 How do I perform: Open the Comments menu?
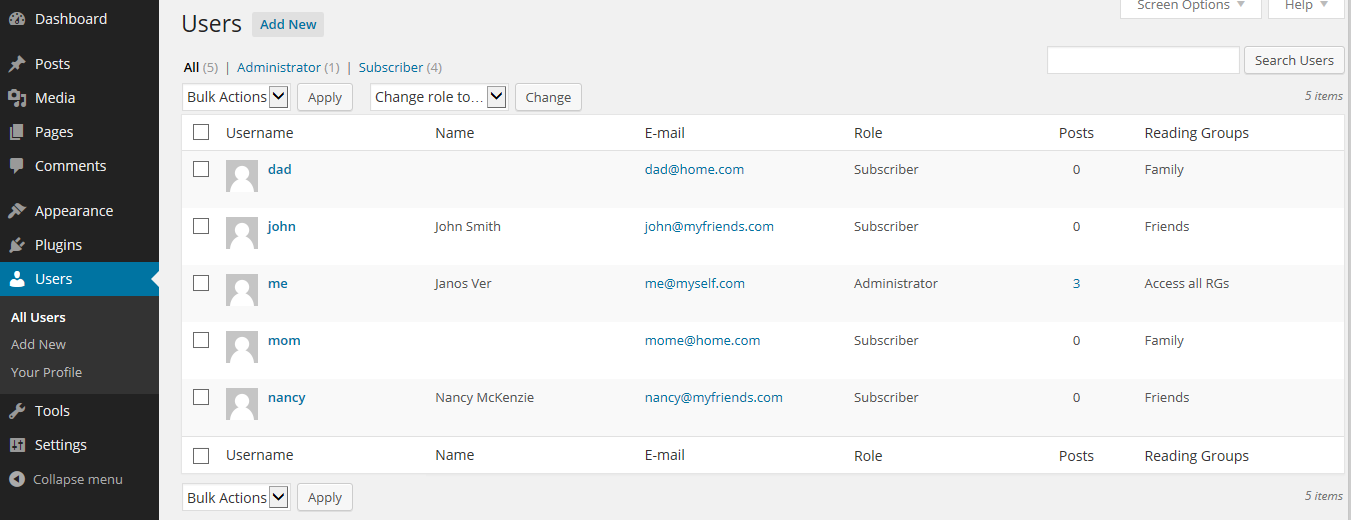click(x=79, y=166)
